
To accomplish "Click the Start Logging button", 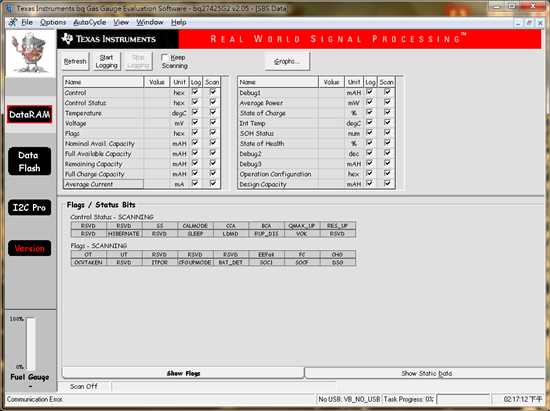I will tap(106, 61).
